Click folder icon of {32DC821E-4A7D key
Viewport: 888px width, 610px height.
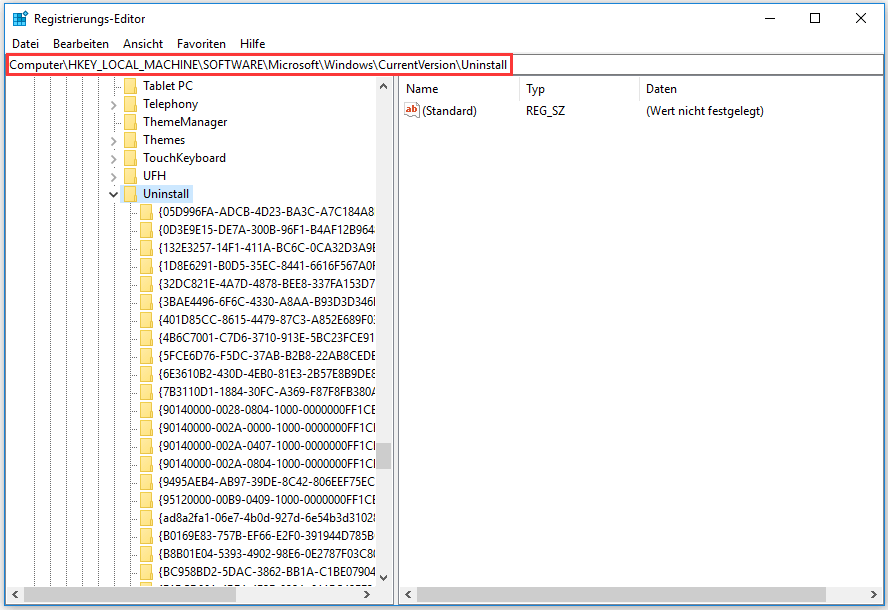click(146, 284)
